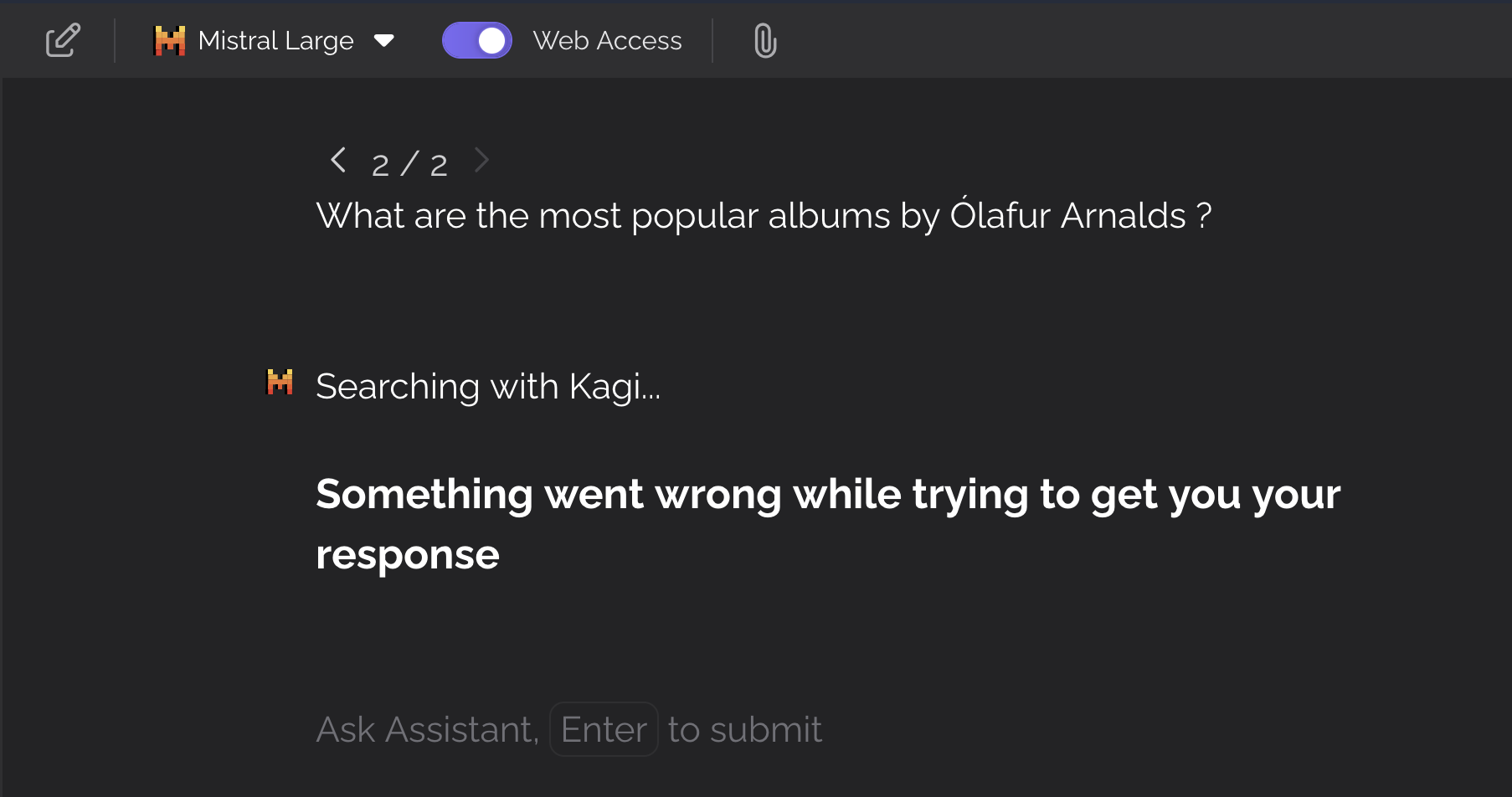1512x797 pixels.
Task: Start a new chat with the compose icon
Action: [x=63, y=40]
